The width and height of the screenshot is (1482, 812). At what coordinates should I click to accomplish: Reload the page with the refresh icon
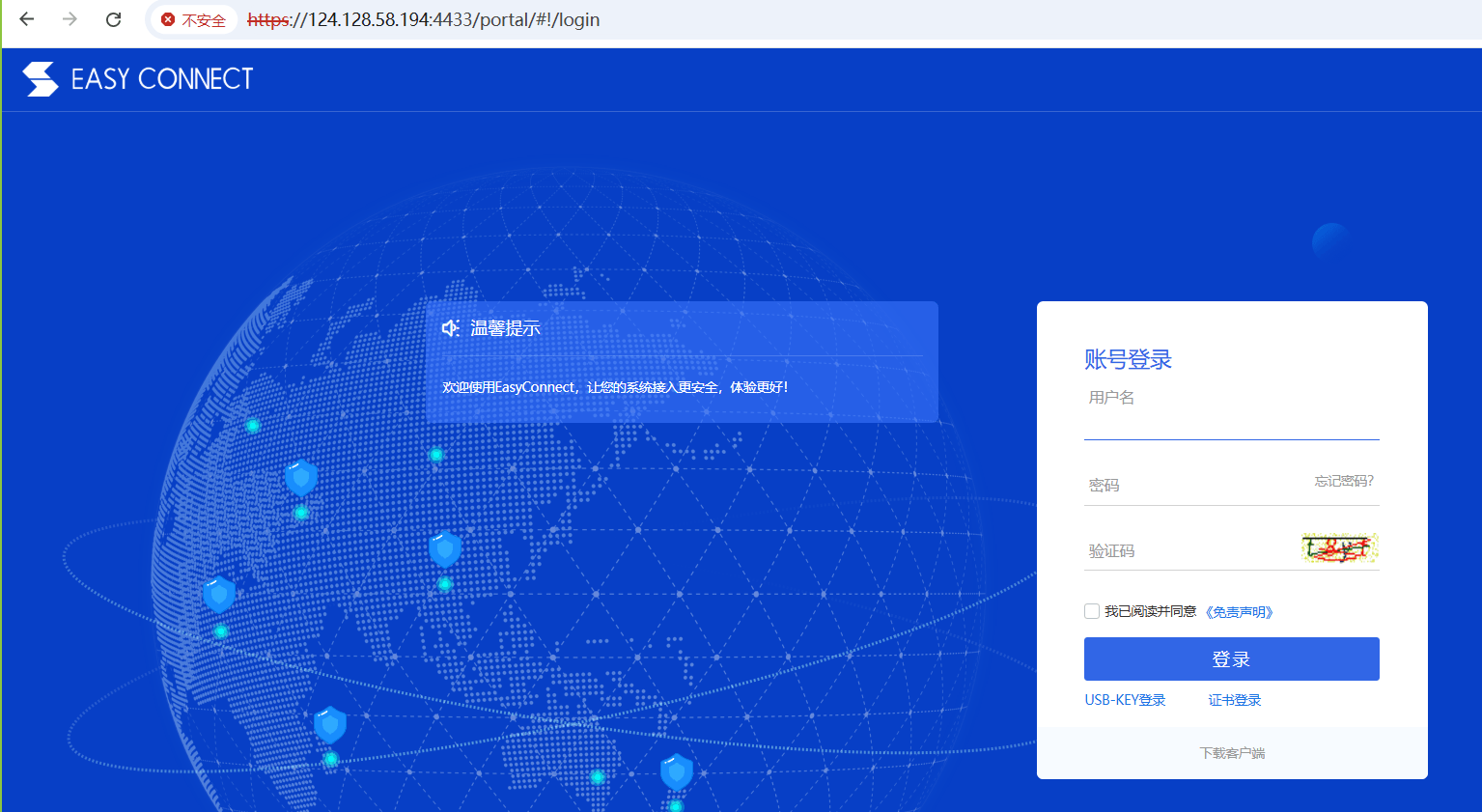[113, 19]
